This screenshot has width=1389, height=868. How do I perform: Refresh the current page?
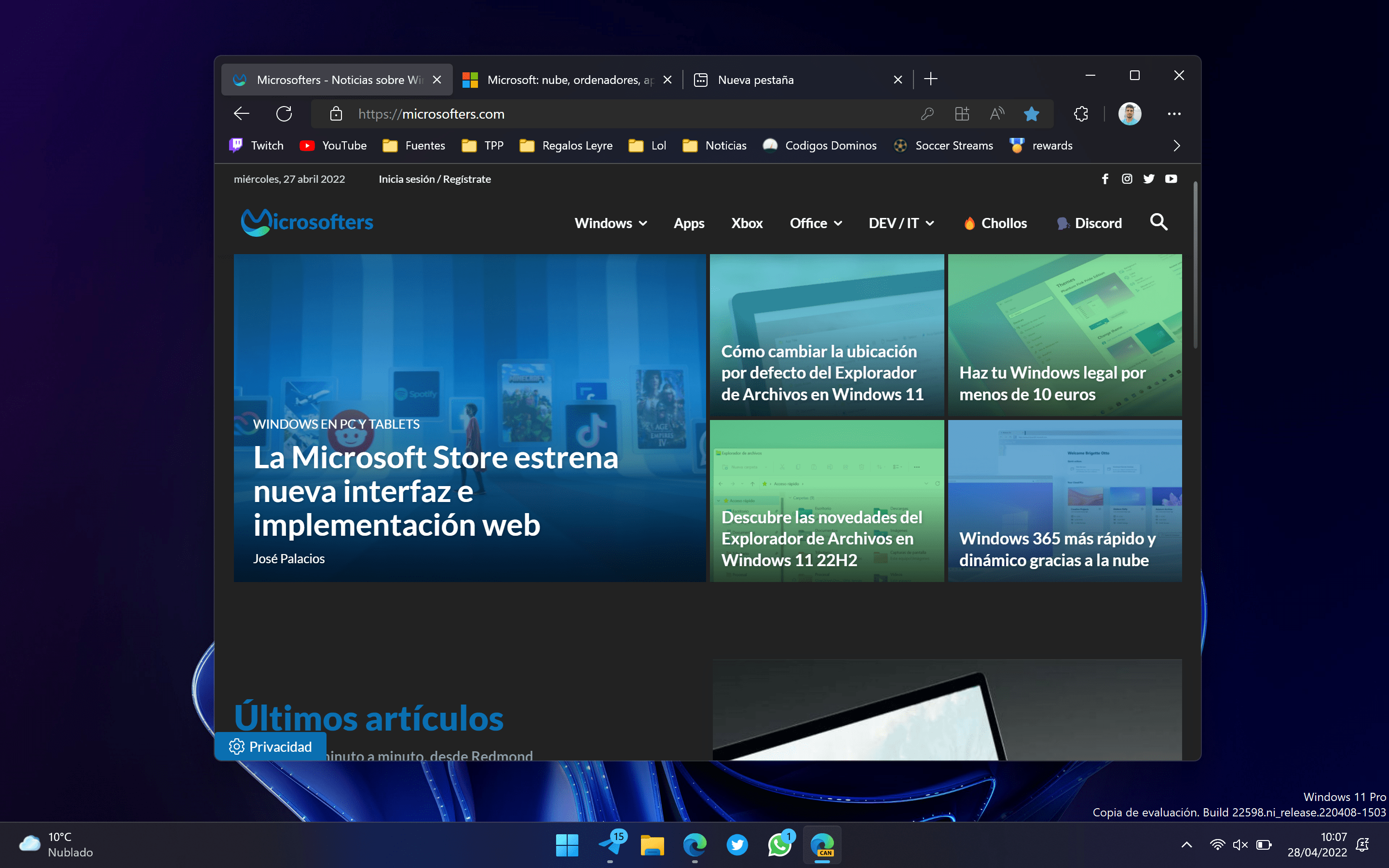click(x=284, y=114)
